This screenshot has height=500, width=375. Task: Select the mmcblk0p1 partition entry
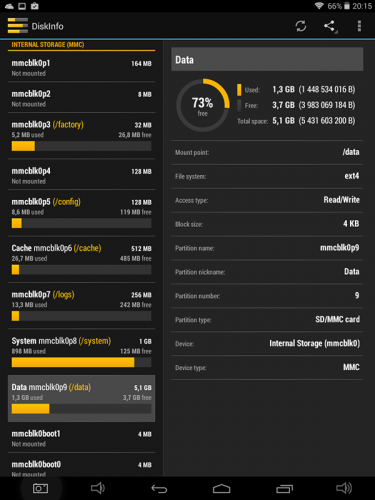point(81,68)
